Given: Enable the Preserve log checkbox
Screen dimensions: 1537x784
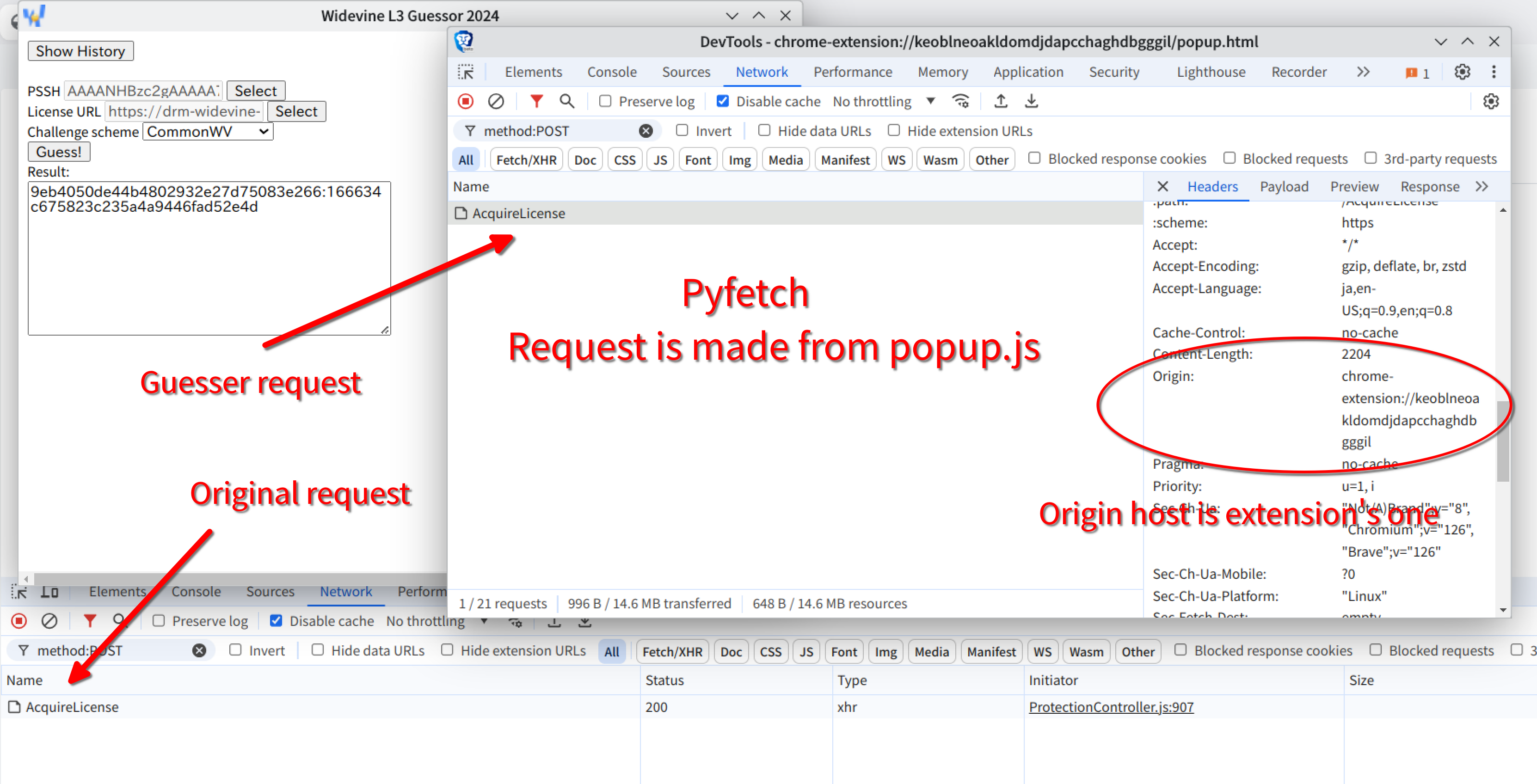Looking at the screenshot, I should (605, 101).
